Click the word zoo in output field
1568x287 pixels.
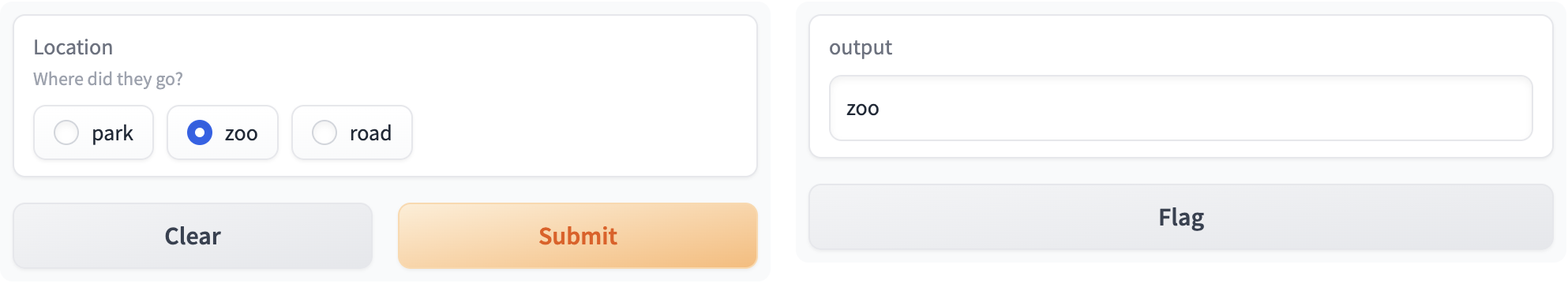point(863,109)
